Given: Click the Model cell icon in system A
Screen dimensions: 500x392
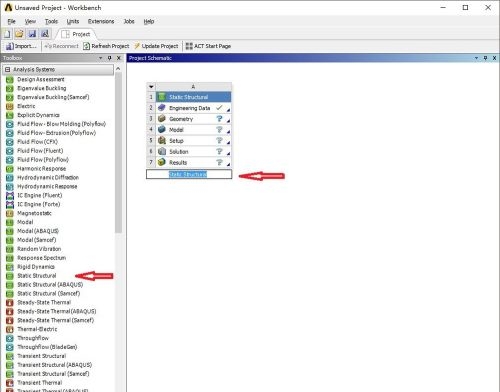Looking at the screenshot, I should pos(162,129).
